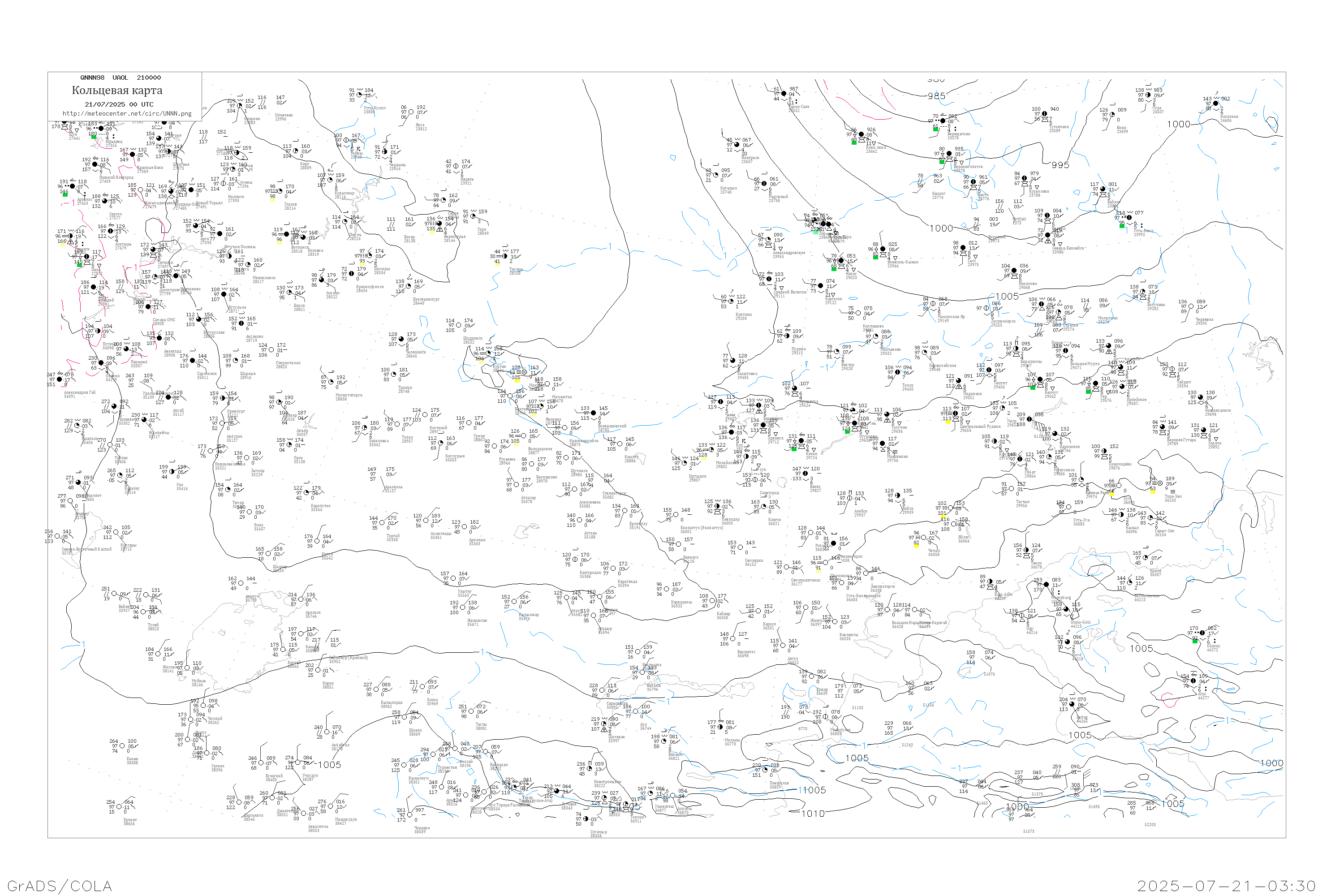Viewport: 1344px width, 896px height.
Task: Click the meteocenter.net UNNN.png URL text
Action: 127,114
